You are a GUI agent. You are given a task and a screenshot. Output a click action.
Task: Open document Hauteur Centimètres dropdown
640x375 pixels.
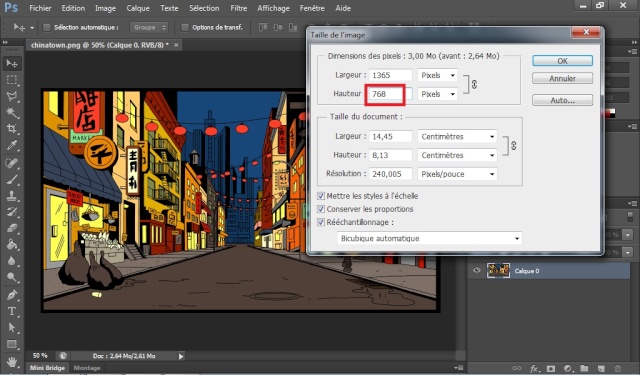tap(457, 155)
